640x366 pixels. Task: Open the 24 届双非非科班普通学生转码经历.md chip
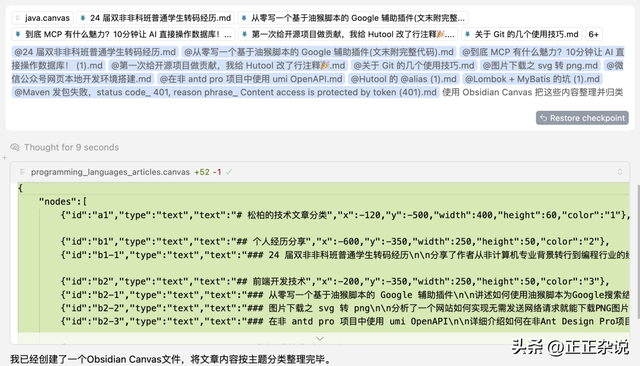tap(156, 18)
